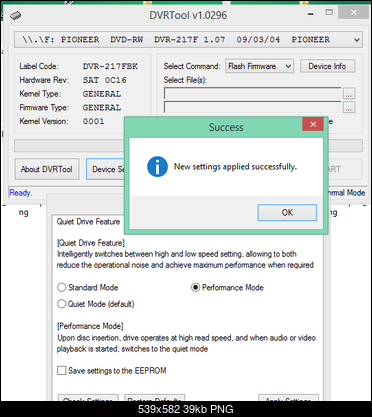Click the 'New settings applied successfully.' message

click(x=235, y=166)
